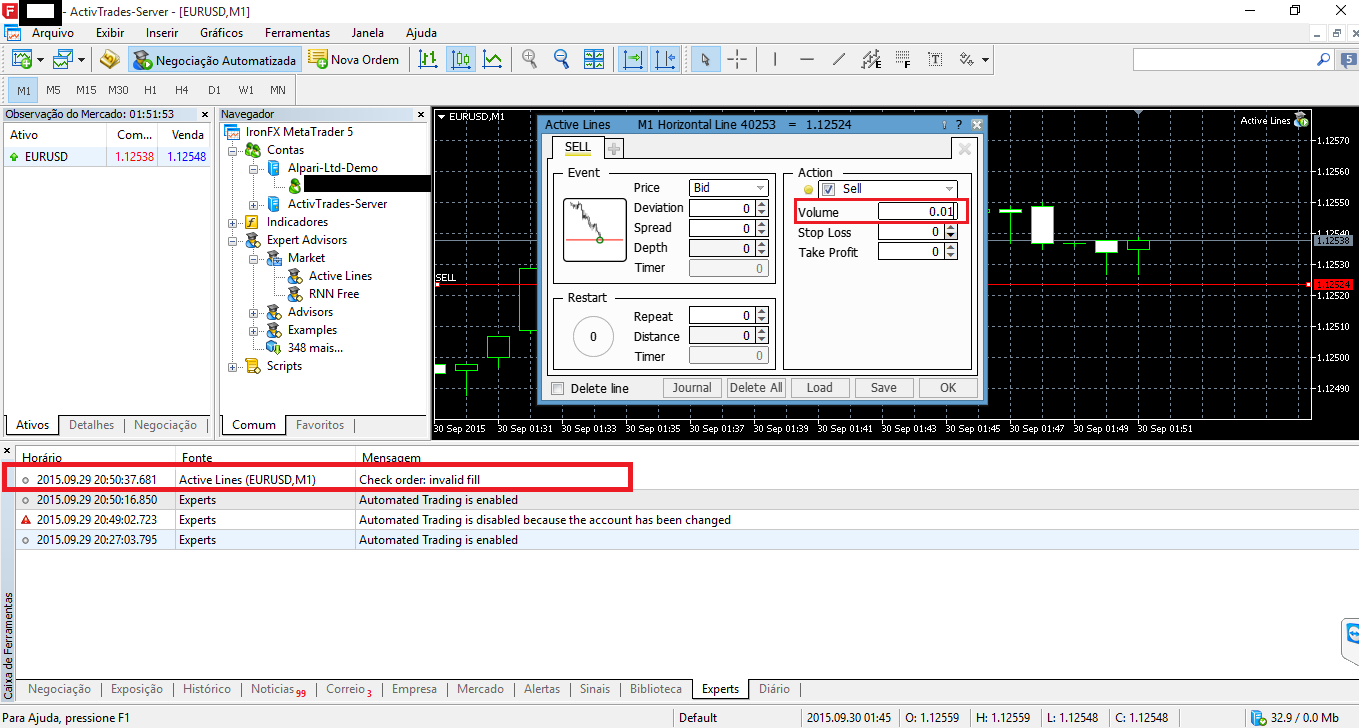
Task: Open the Sell action dropdown arrow
Action: click(949, 189)
